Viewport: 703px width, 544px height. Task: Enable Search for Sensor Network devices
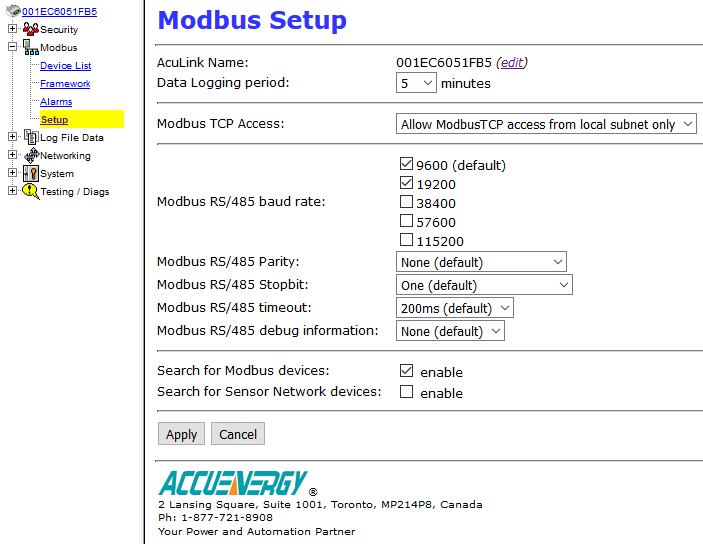pos(406,392)
